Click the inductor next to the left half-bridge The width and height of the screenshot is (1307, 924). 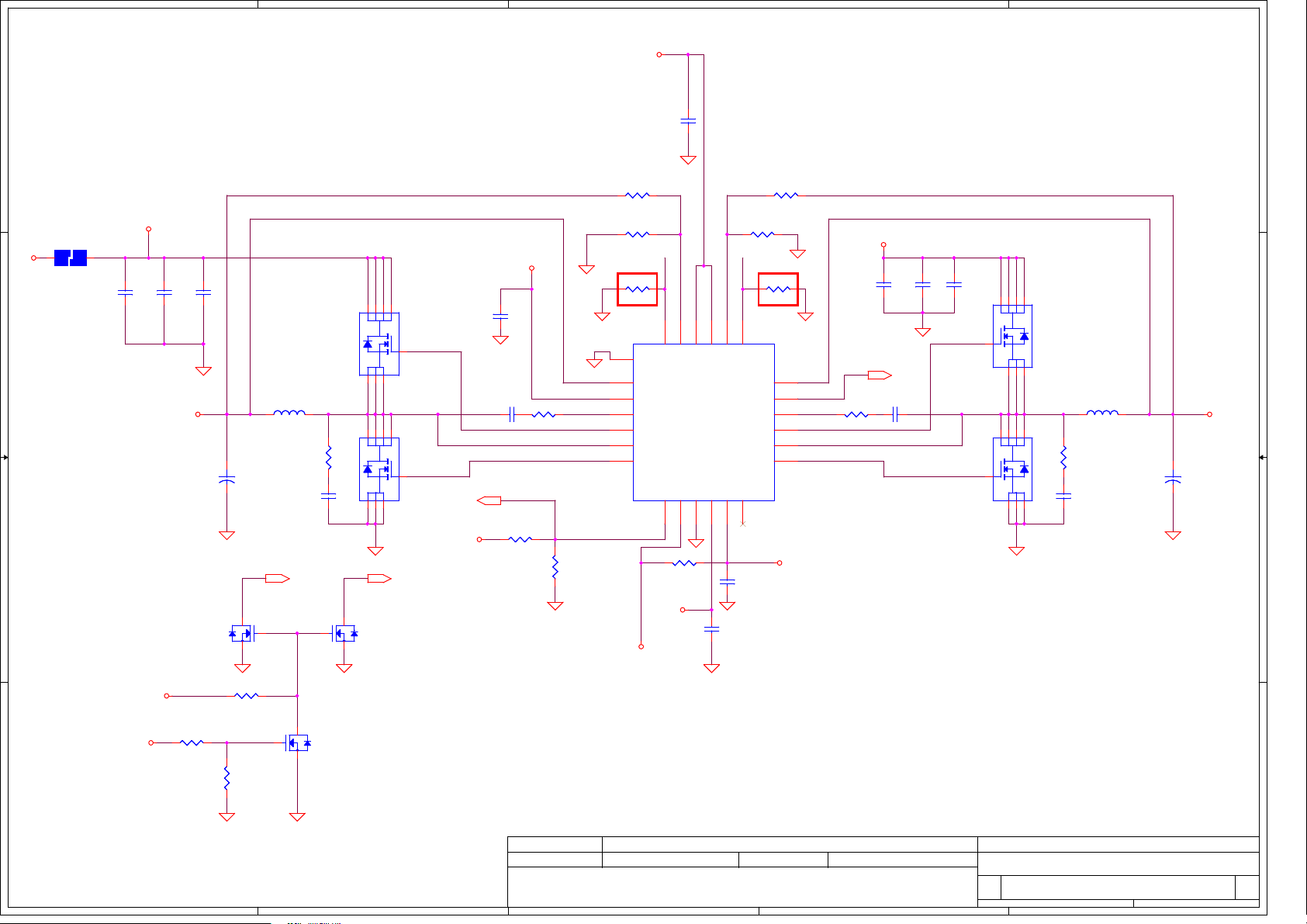pos(289,413)
